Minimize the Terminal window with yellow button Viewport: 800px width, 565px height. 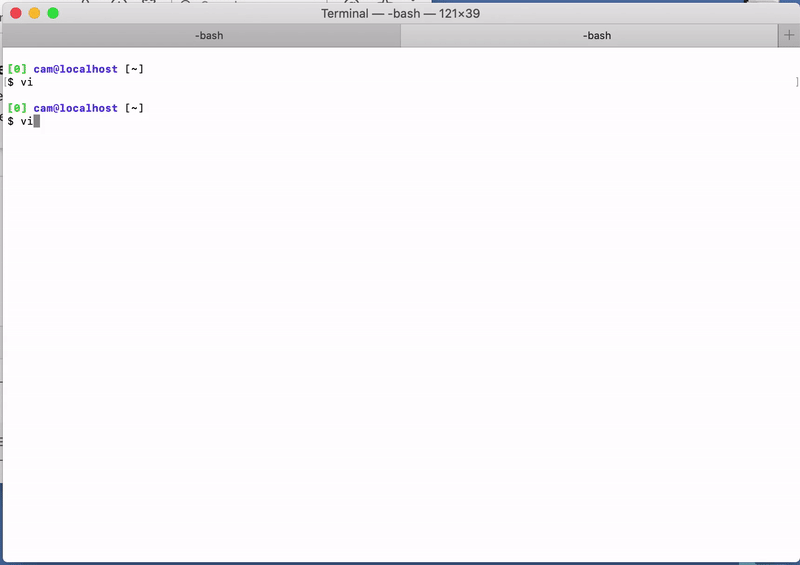pyautogui.click(x=34, y=13)
